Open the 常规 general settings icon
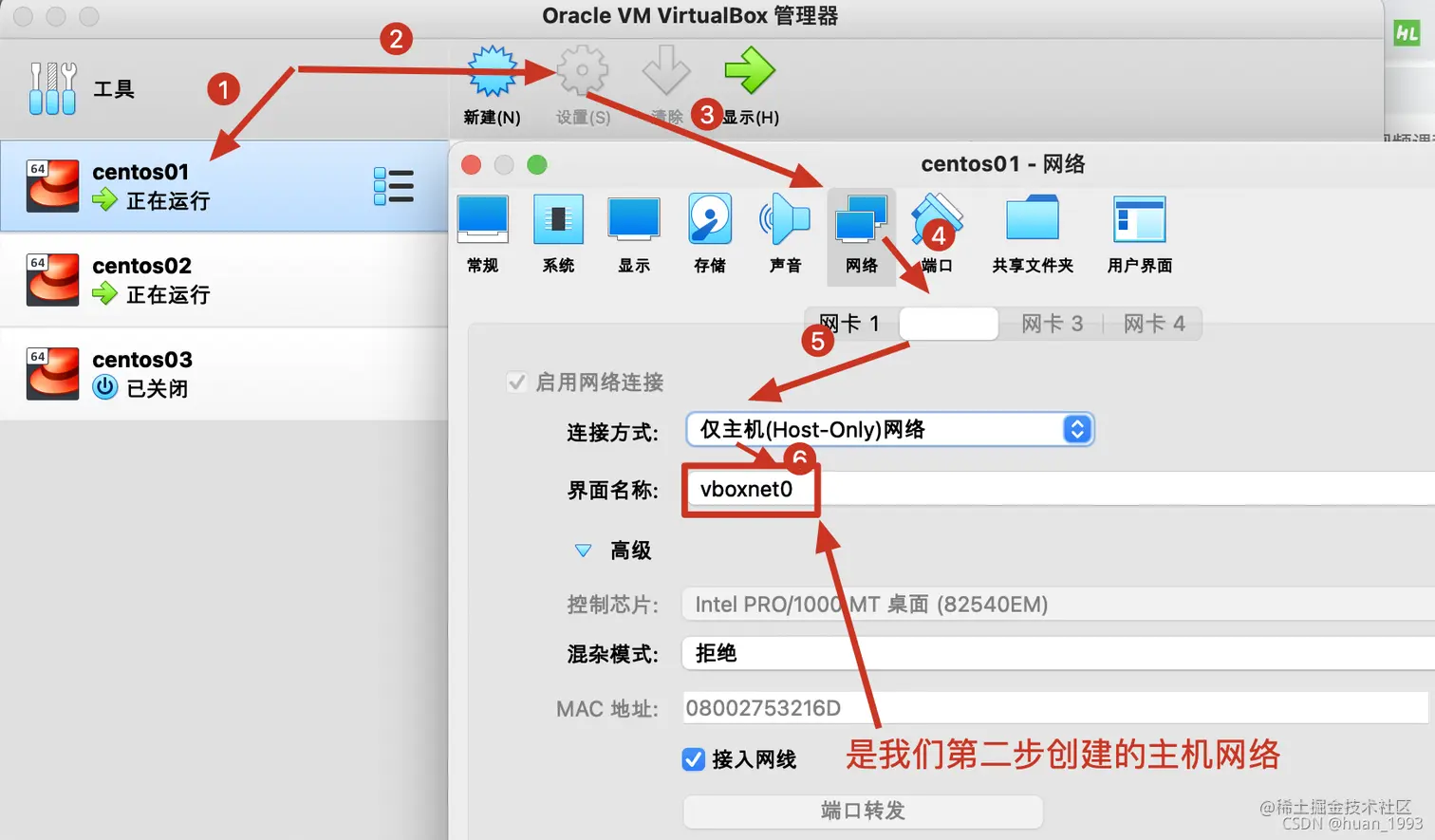This screenshot has height=840, width=1435. (x=483, y=220)
